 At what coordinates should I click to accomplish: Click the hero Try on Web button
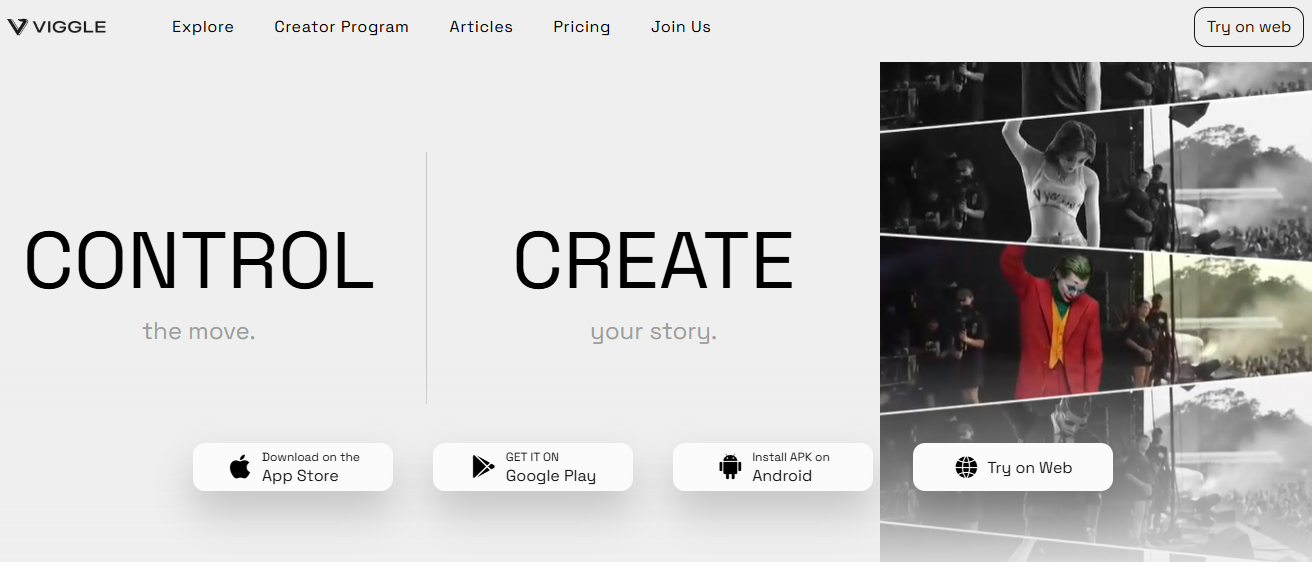coord(1013,467)
